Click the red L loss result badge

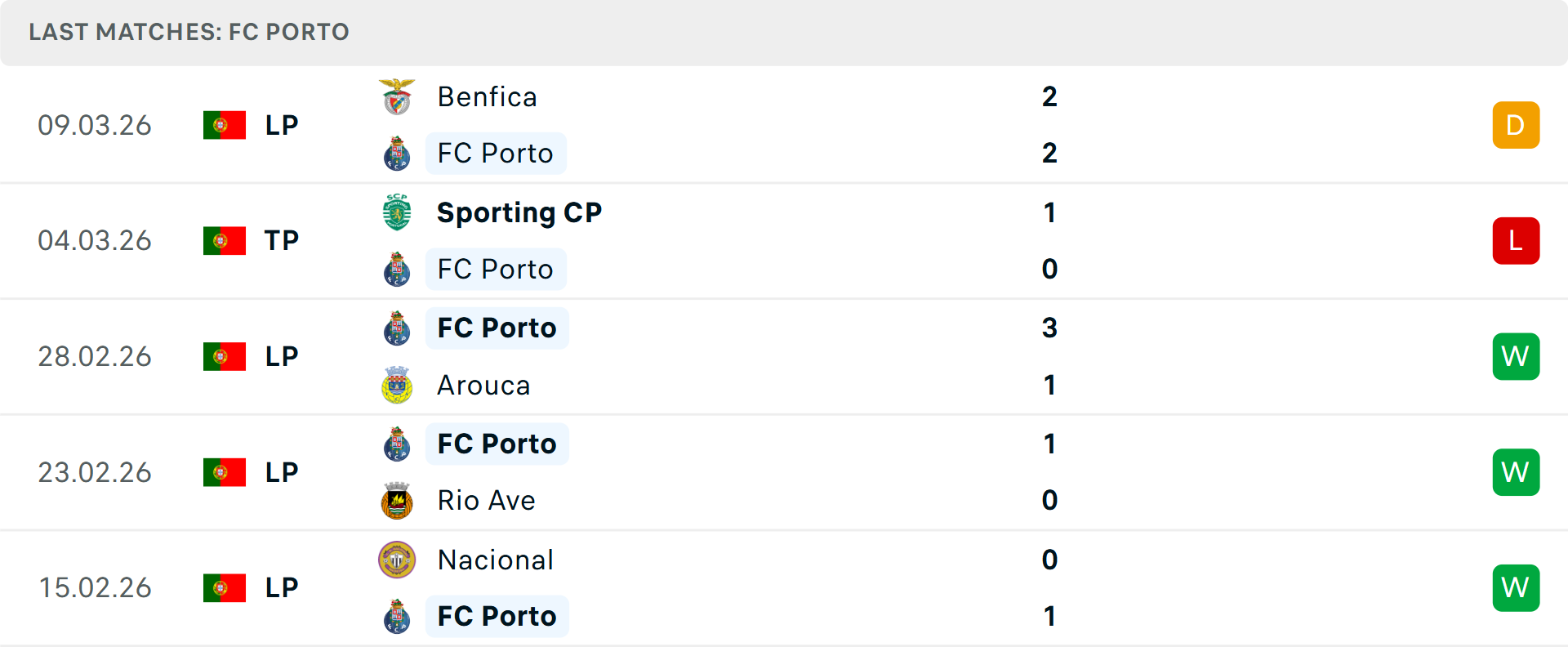pyautogui.click(x=1516, y=241)
